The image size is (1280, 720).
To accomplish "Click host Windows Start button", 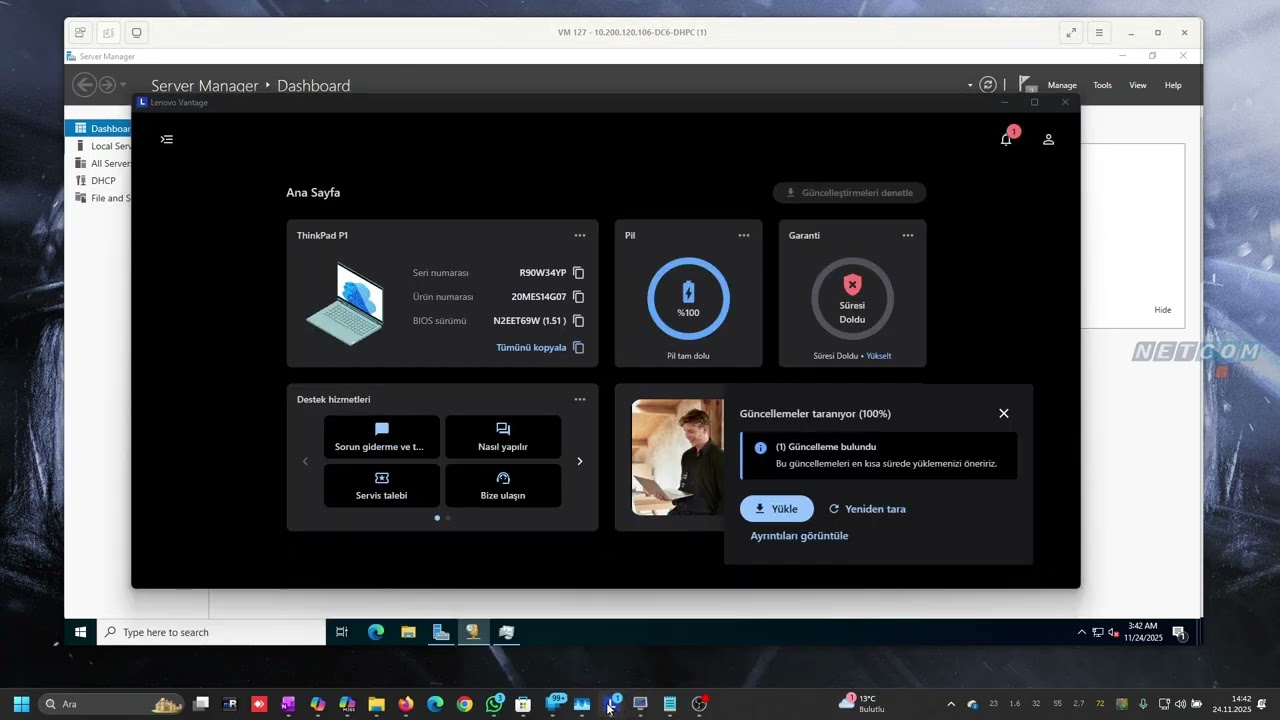I will click(21, 704).
